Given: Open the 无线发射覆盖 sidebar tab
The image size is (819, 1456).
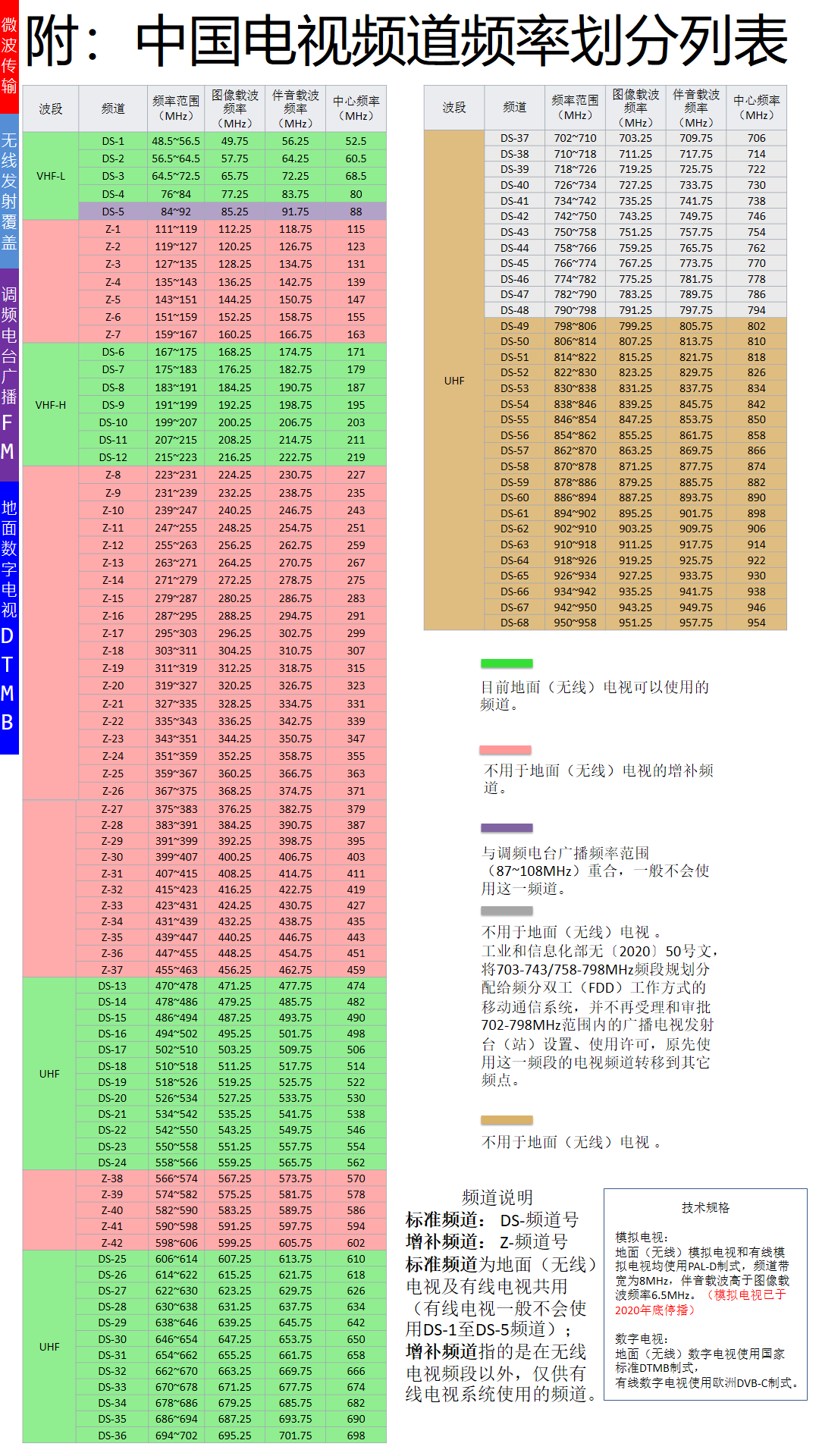Looking at the screenshot, I should (9, 191).
